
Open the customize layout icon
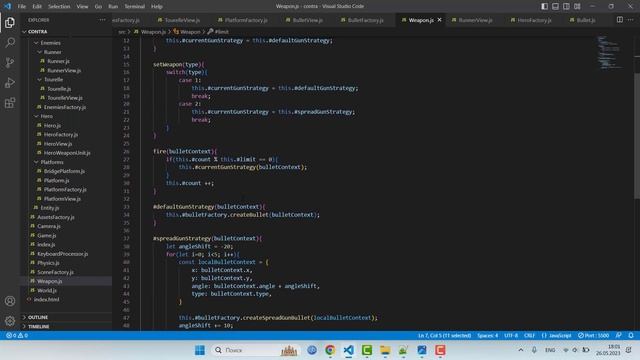coord(577,6)
